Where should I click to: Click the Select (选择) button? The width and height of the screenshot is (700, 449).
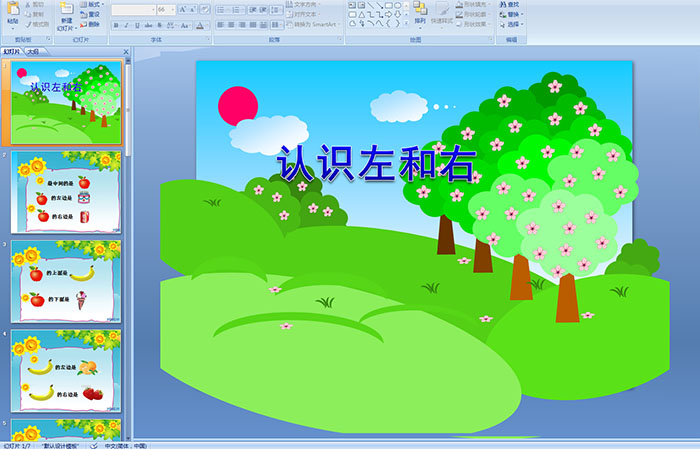(512, 24)
